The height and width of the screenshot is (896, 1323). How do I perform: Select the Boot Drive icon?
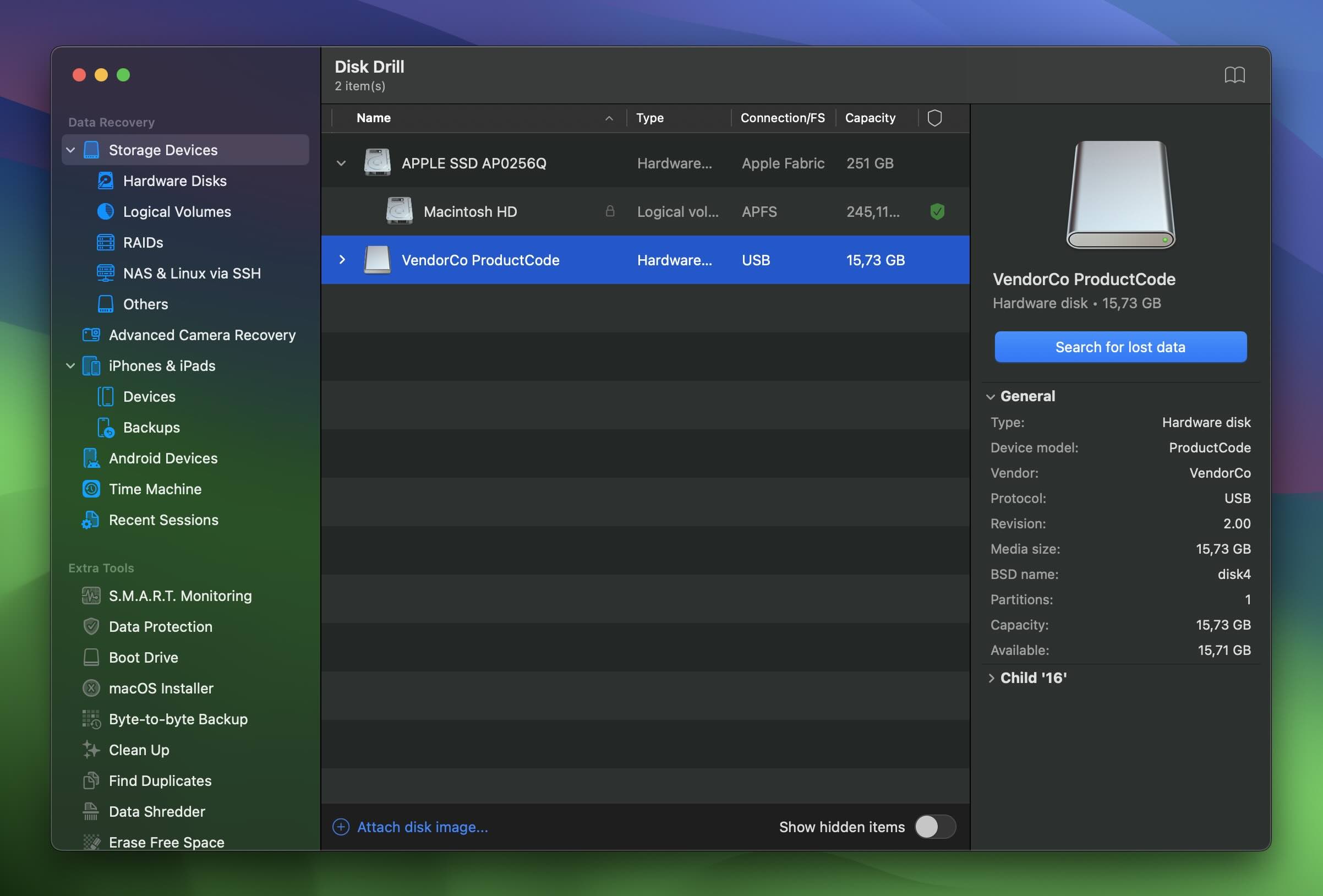91,657
